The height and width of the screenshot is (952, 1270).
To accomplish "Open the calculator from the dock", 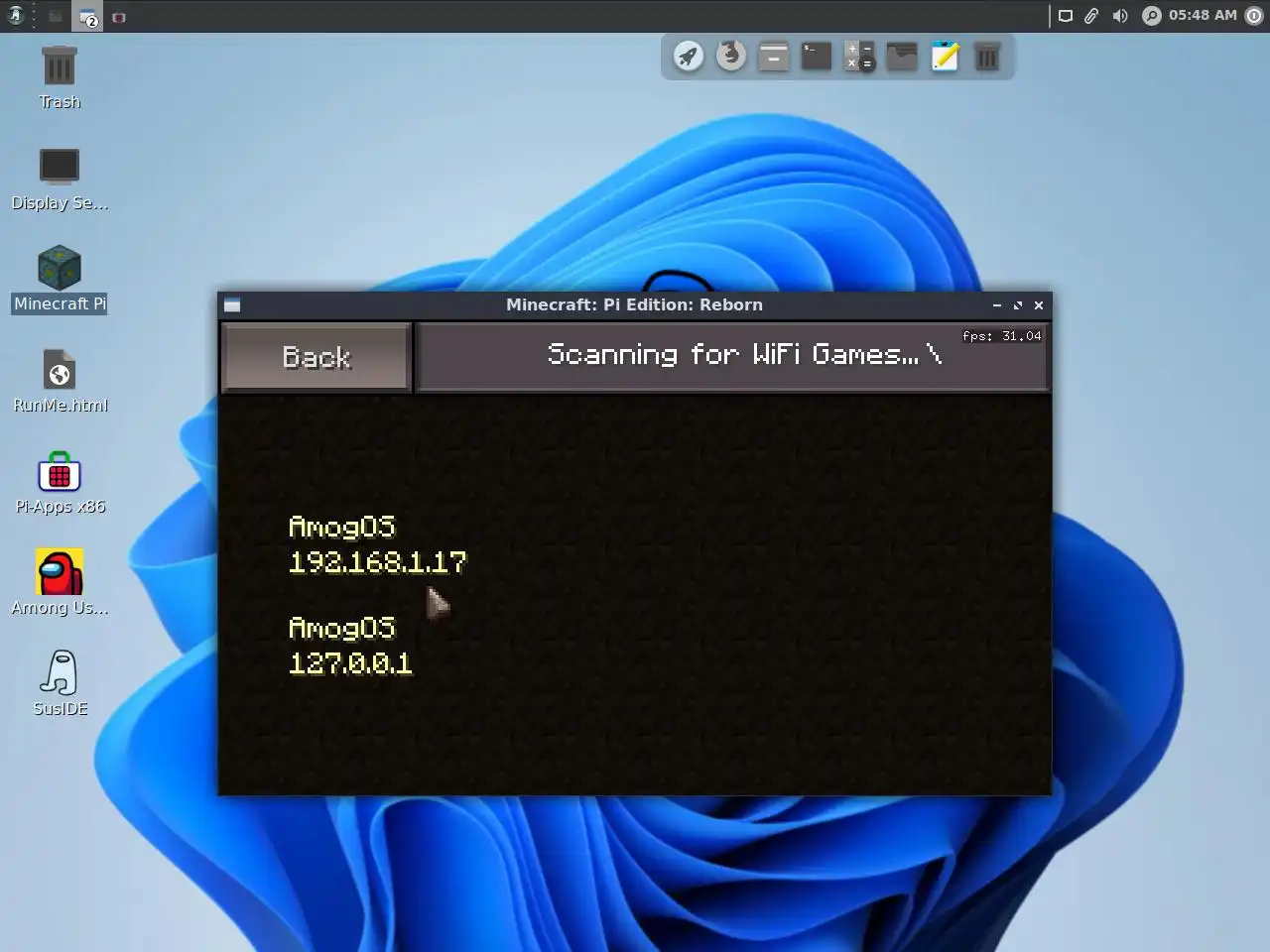I will tap(859, 57).
